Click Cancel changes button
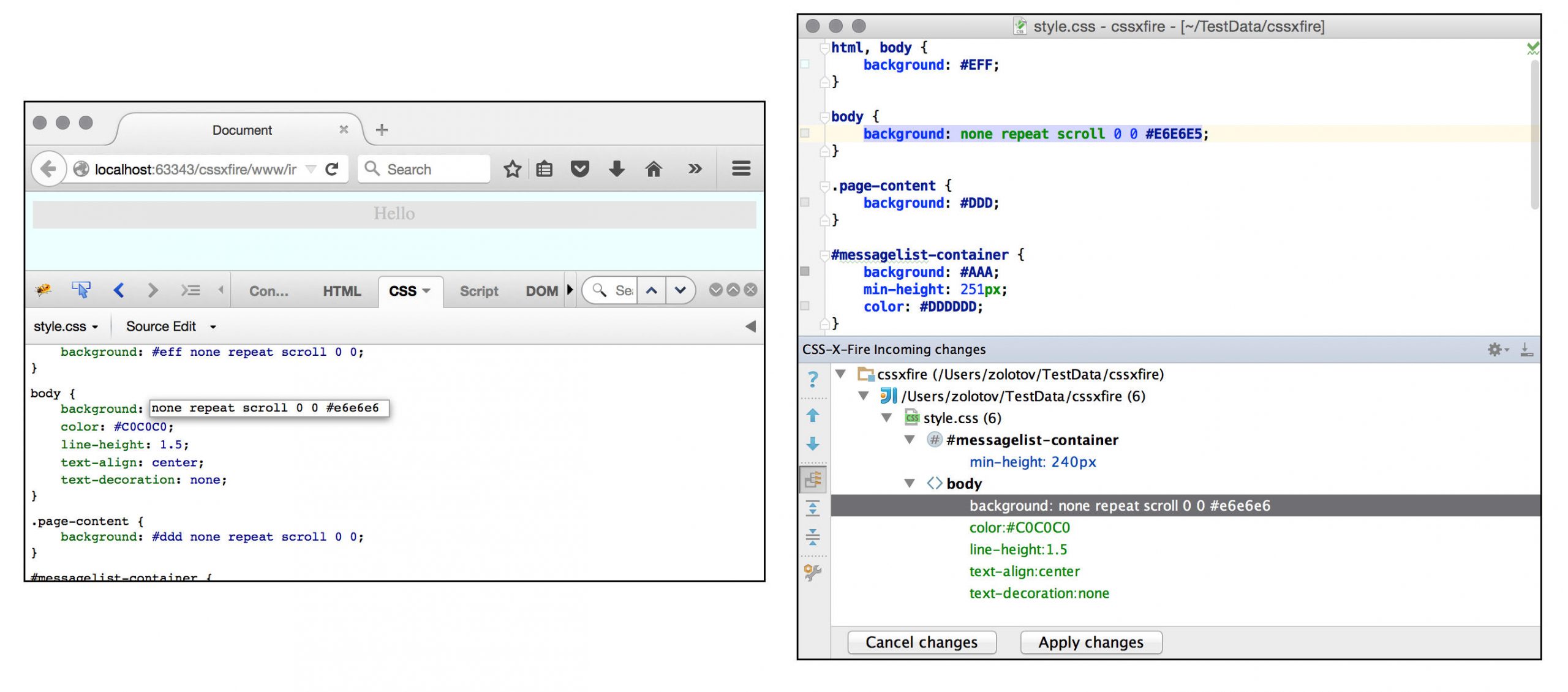This screenshot has height=692, width=1568. click(x=922, y=642)
